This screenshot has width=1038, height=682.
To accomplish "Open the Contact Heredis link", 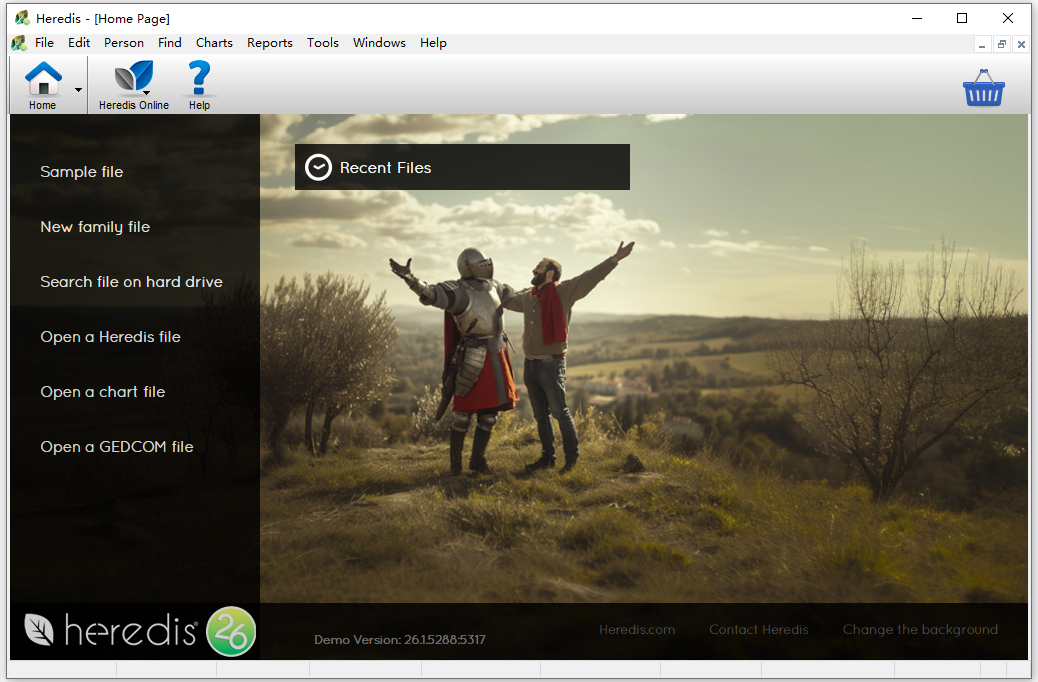I will pyautogui.click(x=759, y=630).
